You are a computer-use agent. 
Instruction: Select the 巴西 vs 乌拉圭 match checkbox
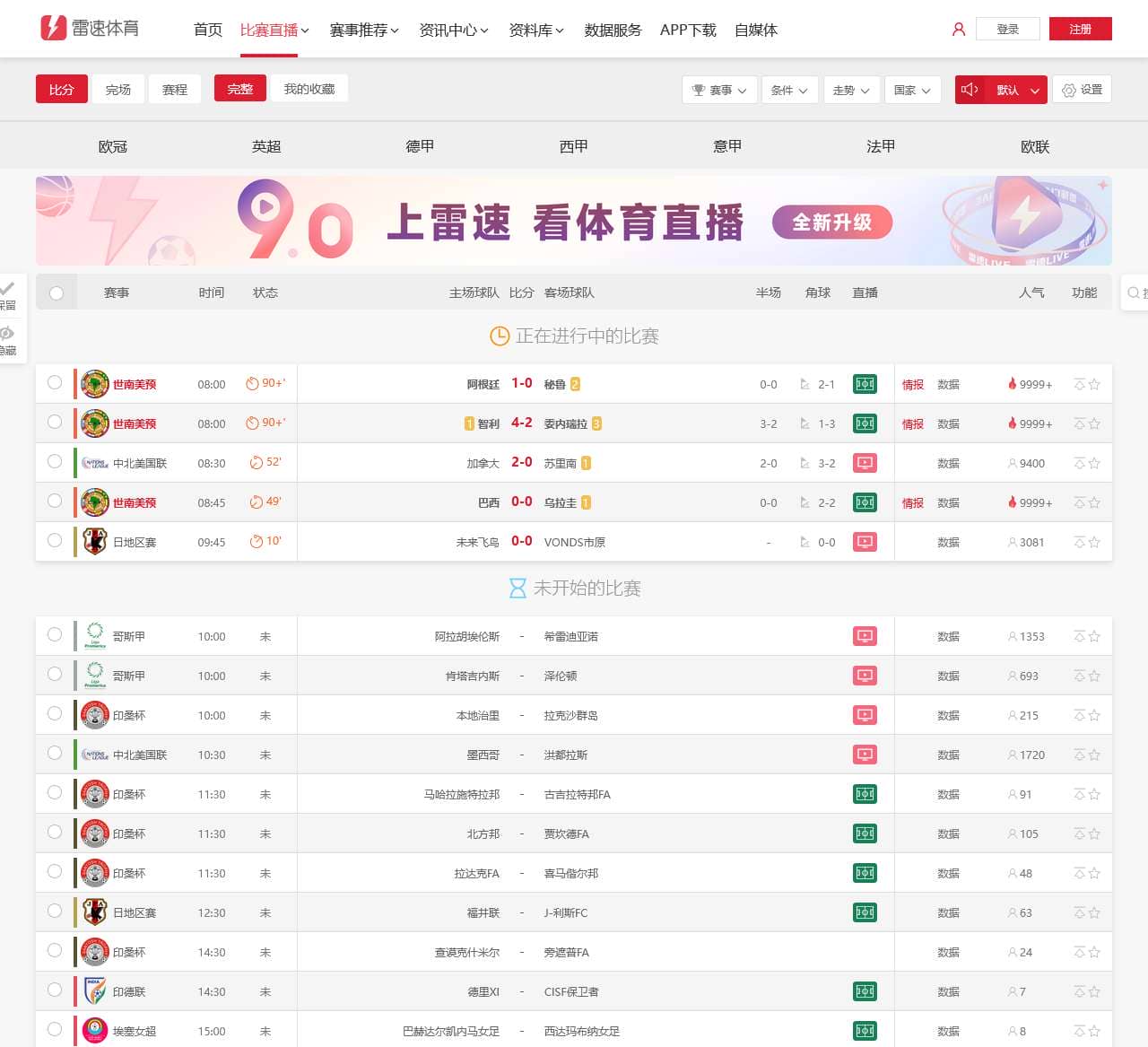tap(55, 501)
